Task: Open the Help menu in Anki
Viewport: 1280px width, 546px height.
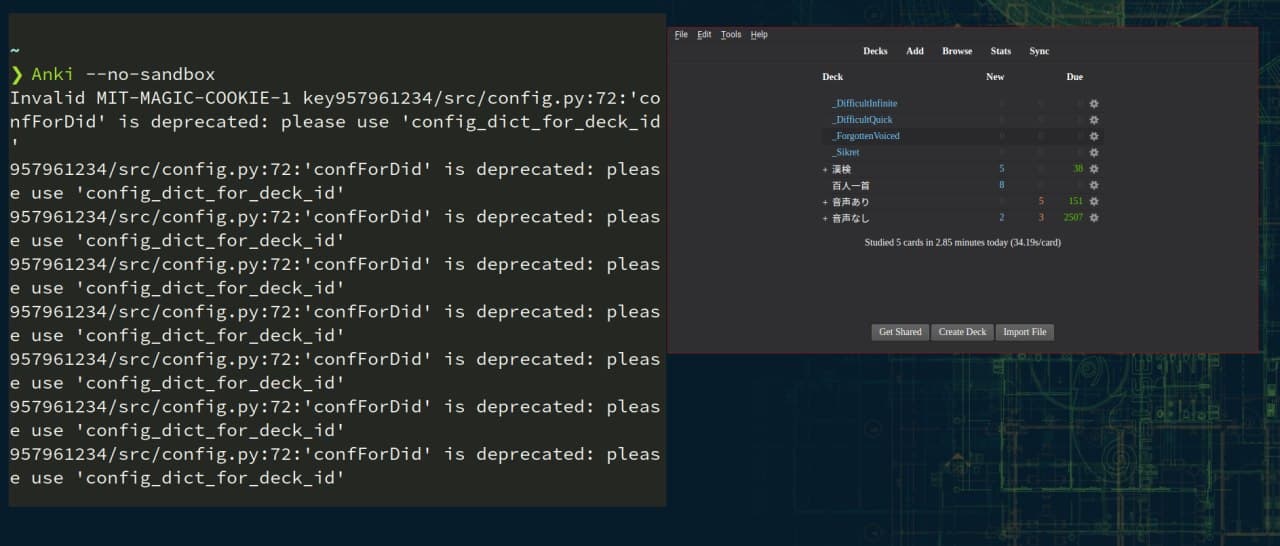Action: (759, 34)
